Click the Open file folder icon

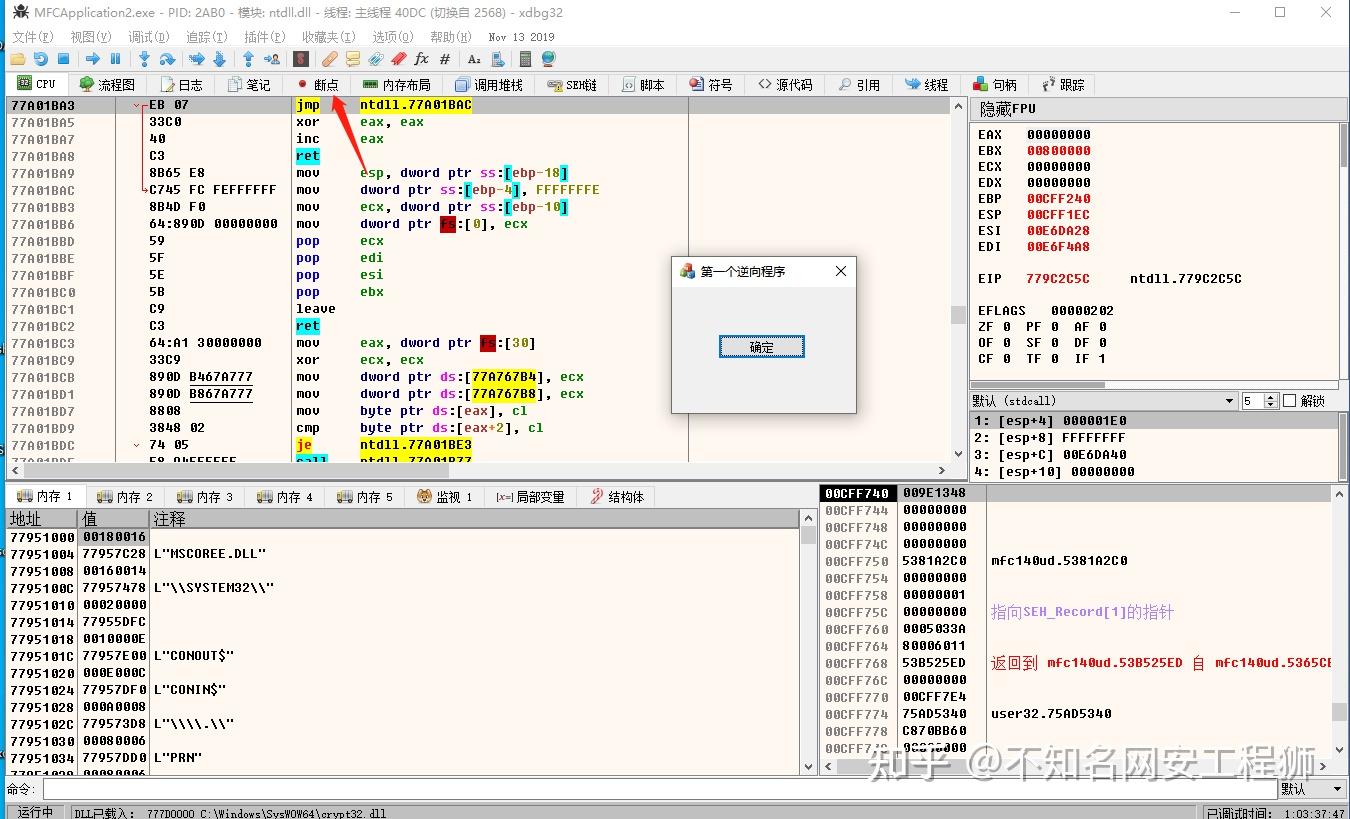[x=17, y=60]
